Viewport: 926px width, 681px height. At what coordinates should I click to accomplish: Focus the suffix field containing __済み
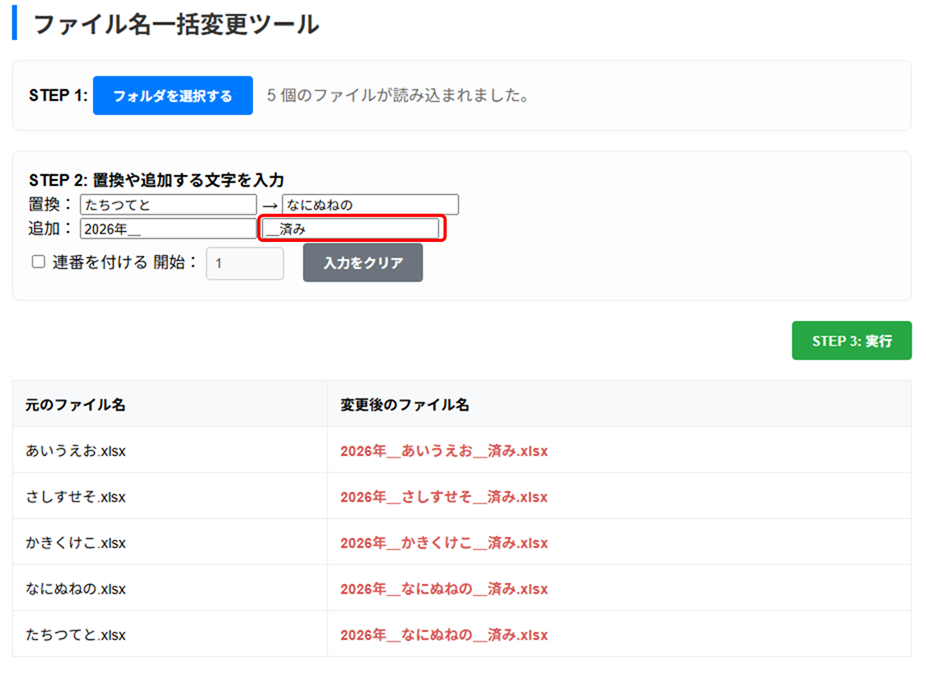(350, 229)
